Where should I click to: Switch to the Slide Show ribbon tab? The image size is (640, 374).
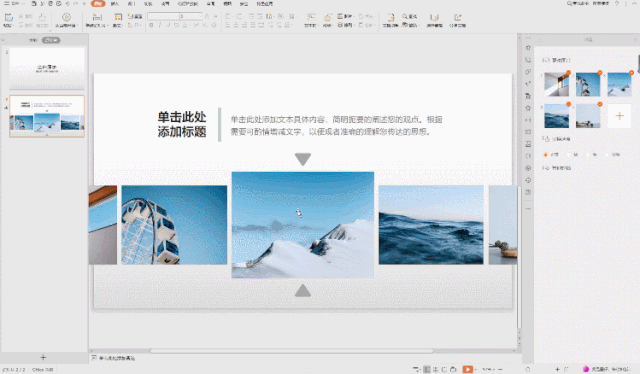188,4
